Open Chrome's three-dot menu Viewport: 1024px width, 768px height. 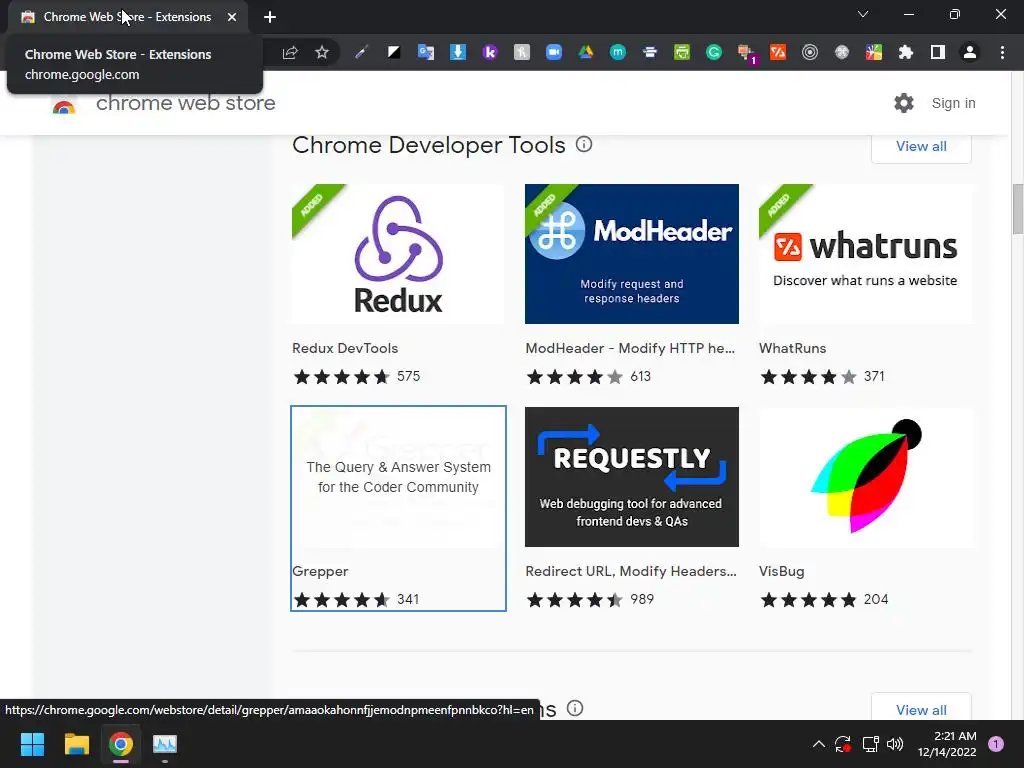[x=1002, y=53]
